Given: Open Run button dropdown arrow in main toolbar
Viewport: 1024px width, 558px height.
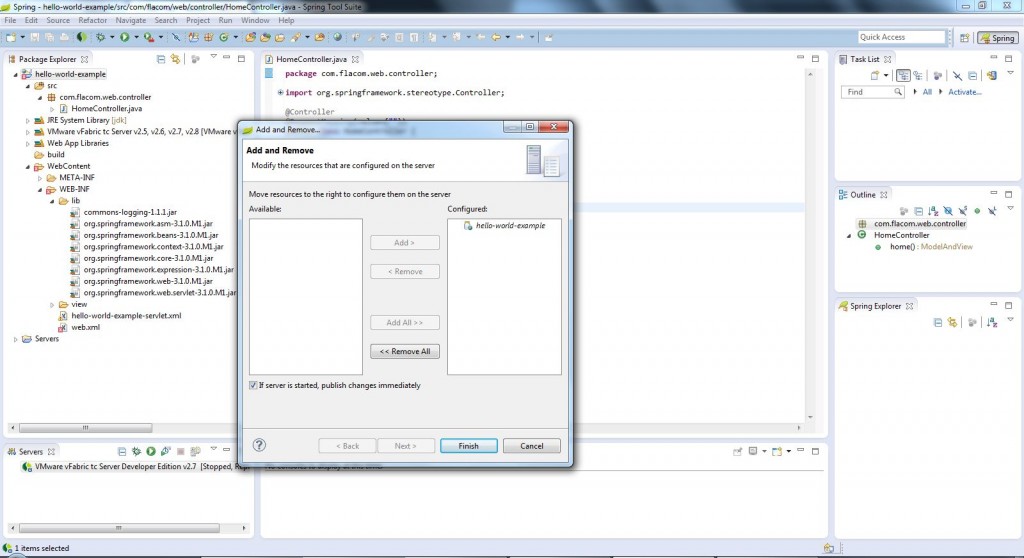Looking at the screenshot, I should [x=136, y=37].
